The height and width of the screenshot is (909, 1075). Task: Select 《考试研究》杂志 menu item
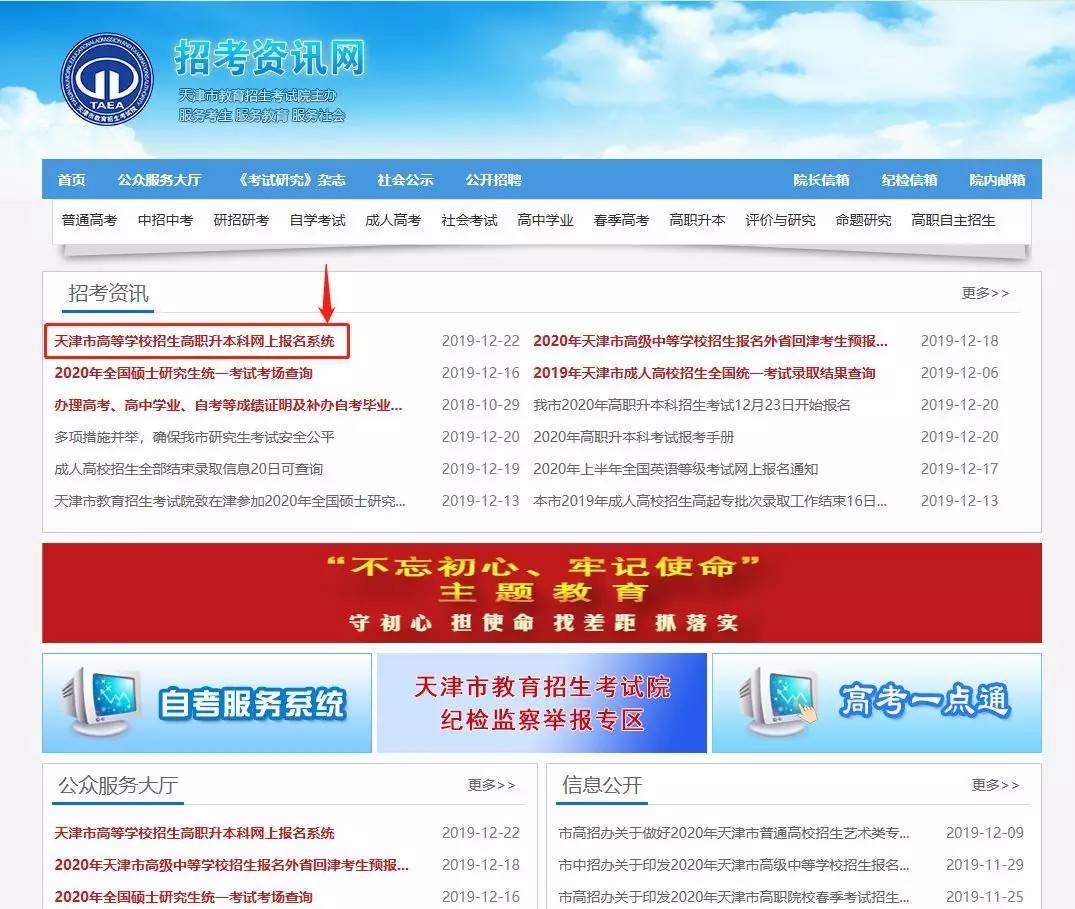[x=289, y=180]
